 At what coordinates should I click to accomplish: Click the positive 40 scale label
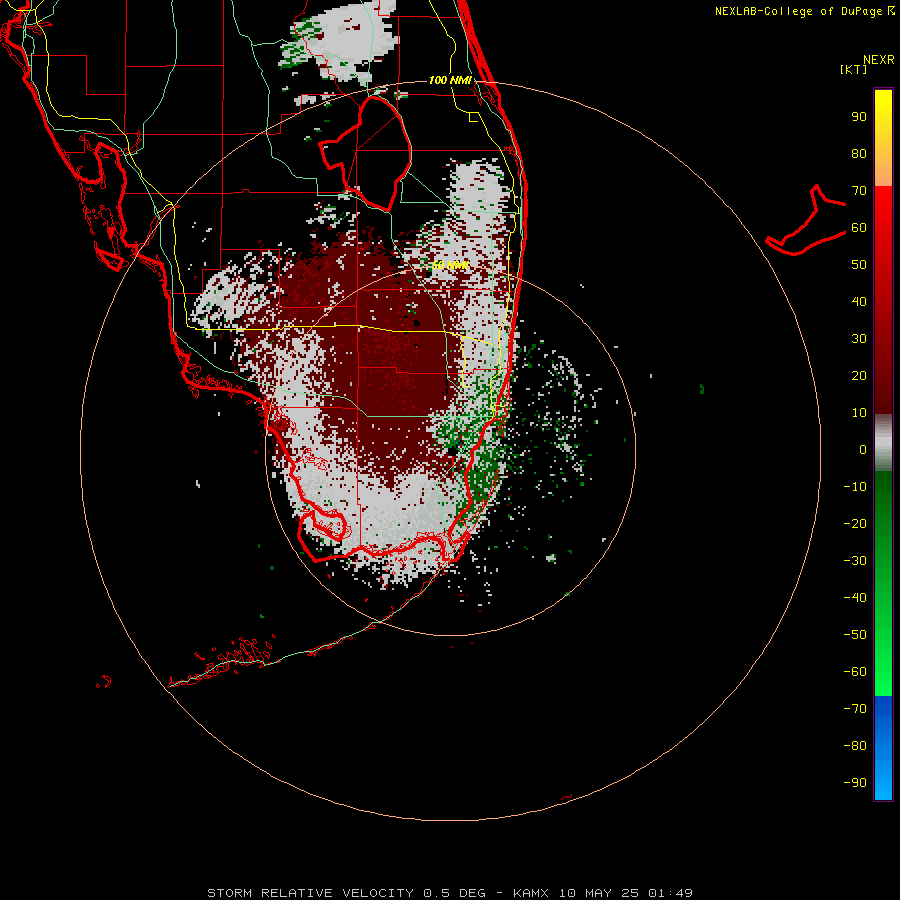pos(859,302)
